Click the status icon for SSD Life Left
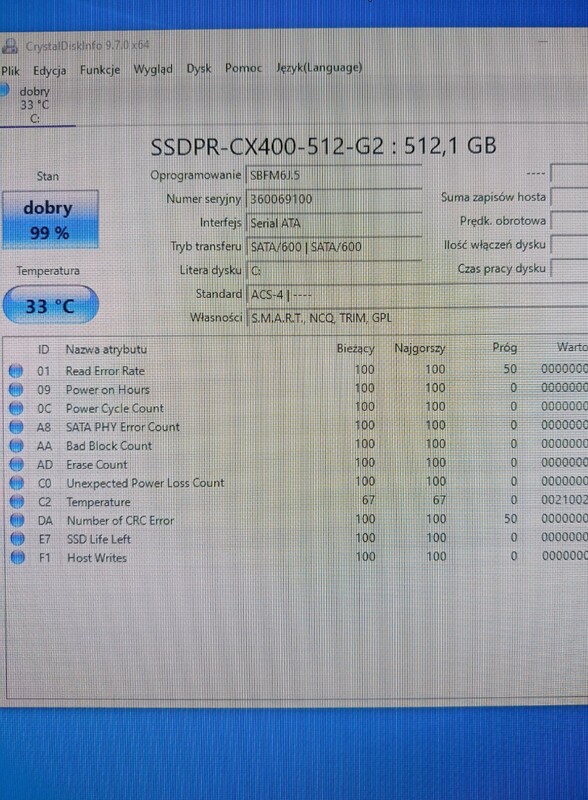Viewport: 588px width, 800px height. pos(17,539)
